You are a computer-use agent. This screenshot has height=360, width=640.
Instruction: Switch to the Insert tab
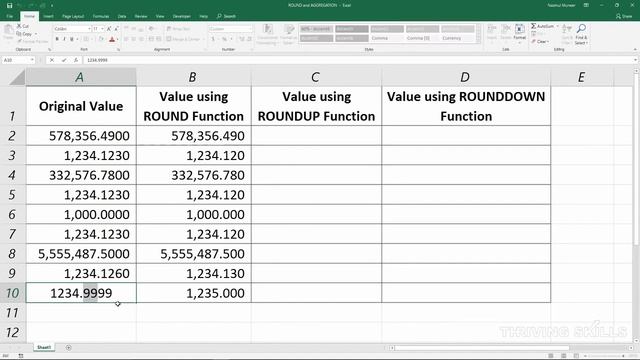[x=49, y=16]
